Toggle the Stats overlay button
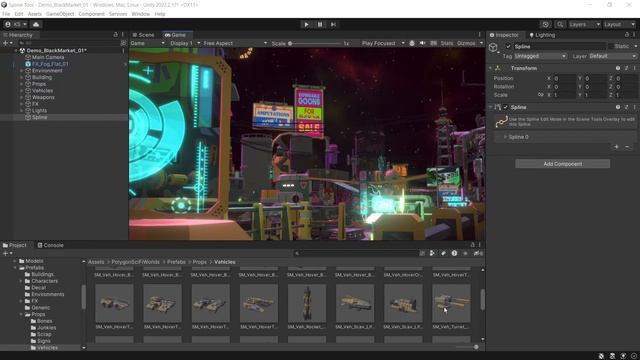Viewport: 640px width, 360px height. coord(447,43)
